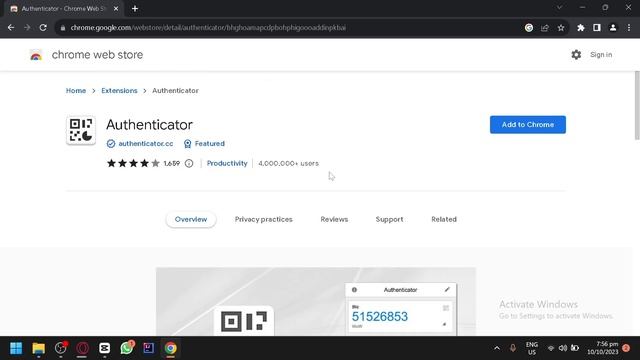This screenshot has width=640, height=360.
Task: Click the microphone tray icon
Action: pyautogui.click(x=513, y=348)
